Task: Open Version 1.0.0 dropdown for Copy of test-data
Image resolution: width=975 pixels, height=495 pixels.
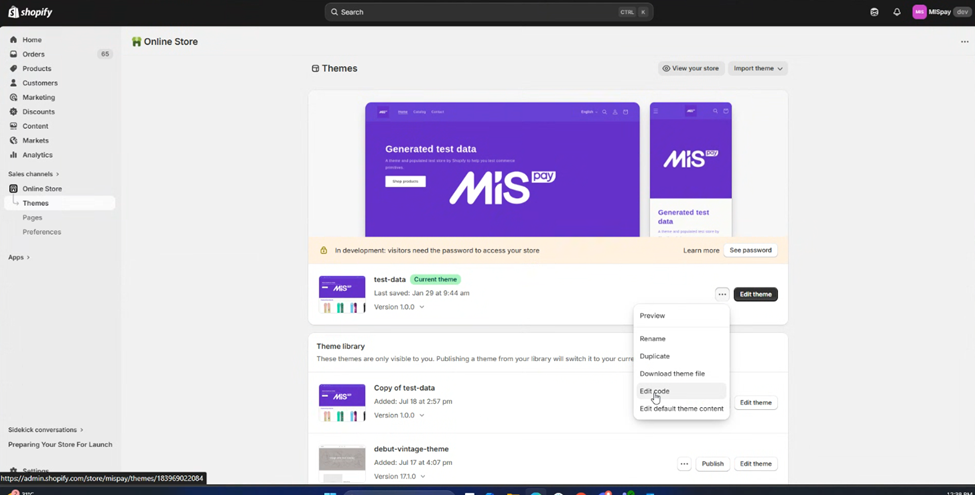Action: [x=399, y=415]
